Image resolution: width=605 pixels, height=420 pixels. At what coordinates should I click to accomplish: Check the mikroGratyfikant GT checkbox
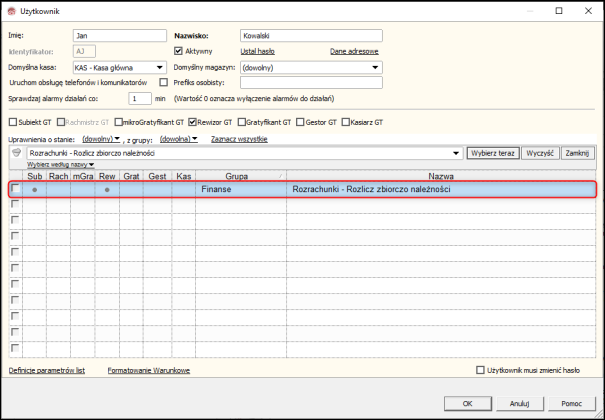pos(118,122)
